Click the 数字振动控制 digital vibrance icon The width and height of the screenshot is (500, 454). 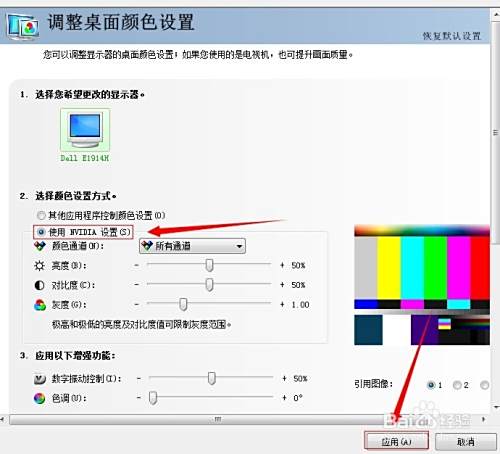point(40,379)
